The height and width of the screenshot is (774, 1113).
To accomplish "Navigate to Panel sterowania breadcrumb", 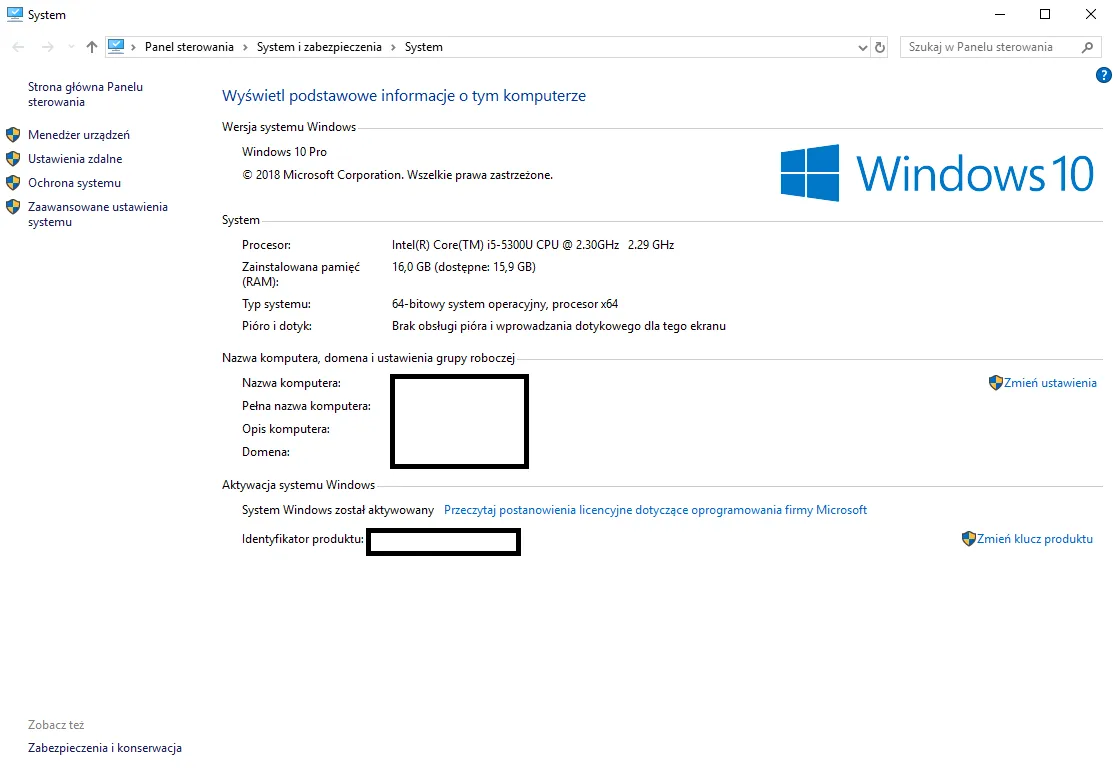I will coord(188,46).
